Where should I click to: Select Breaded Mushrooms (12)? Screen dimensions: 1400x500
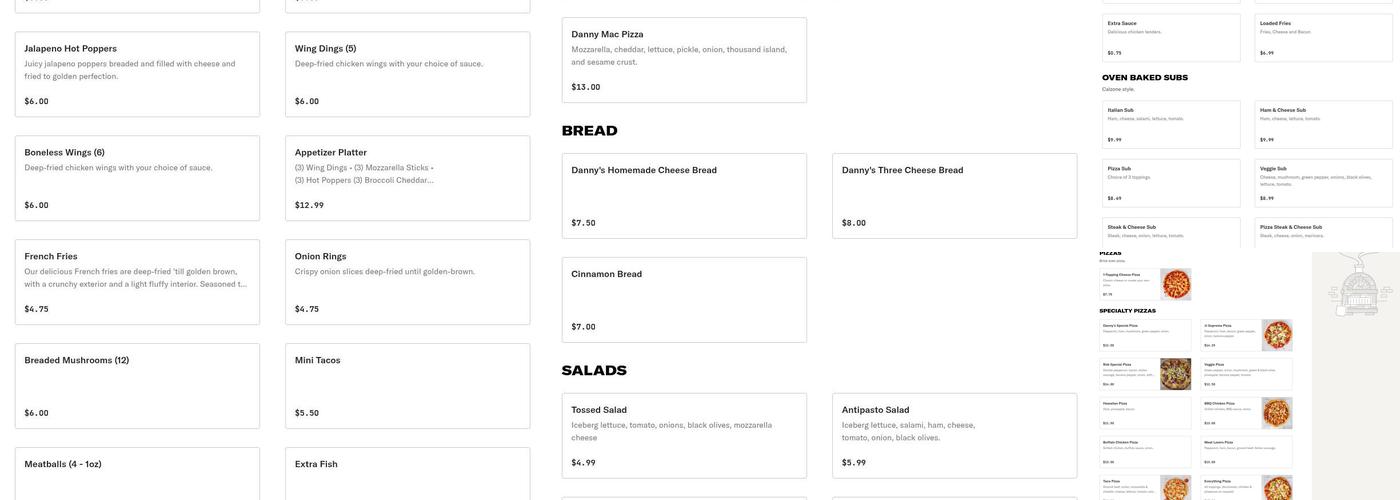pos(137,386)
